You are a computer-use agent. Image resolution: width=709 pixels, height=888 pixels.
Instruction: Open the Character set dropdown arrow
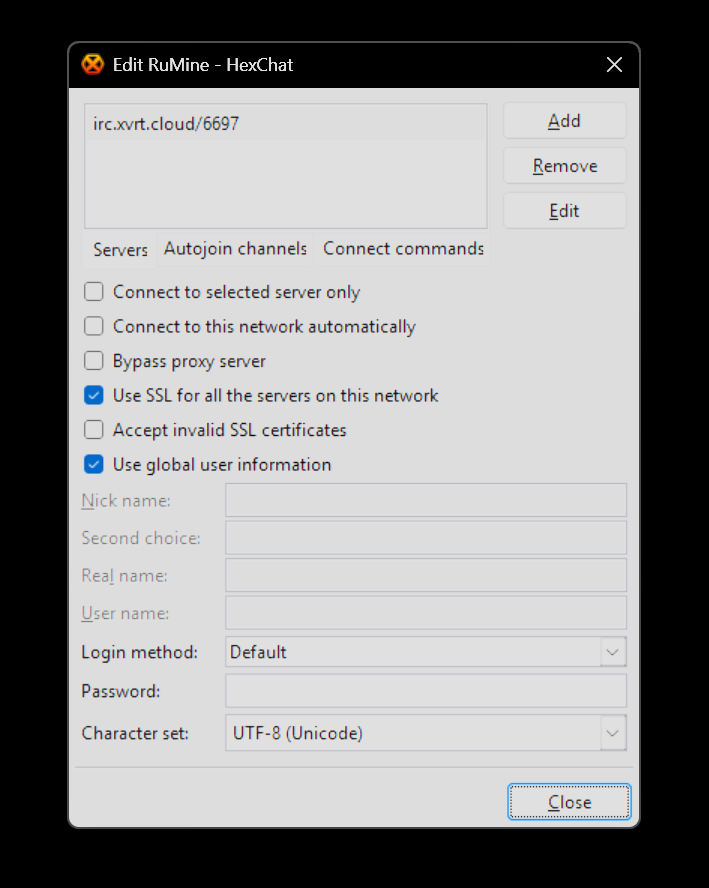click(x=613, y=733)
